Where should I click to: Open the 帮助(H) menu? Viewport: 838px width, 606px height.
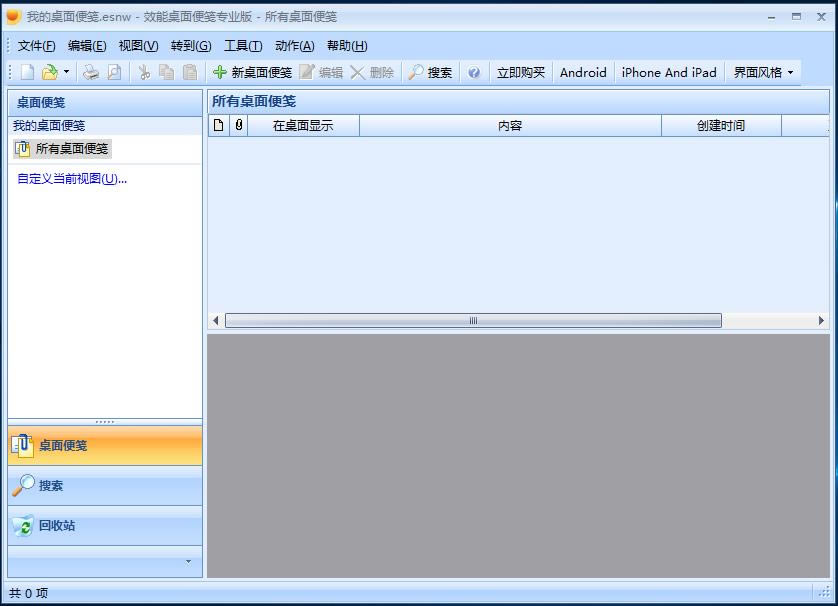pos(347,46)
